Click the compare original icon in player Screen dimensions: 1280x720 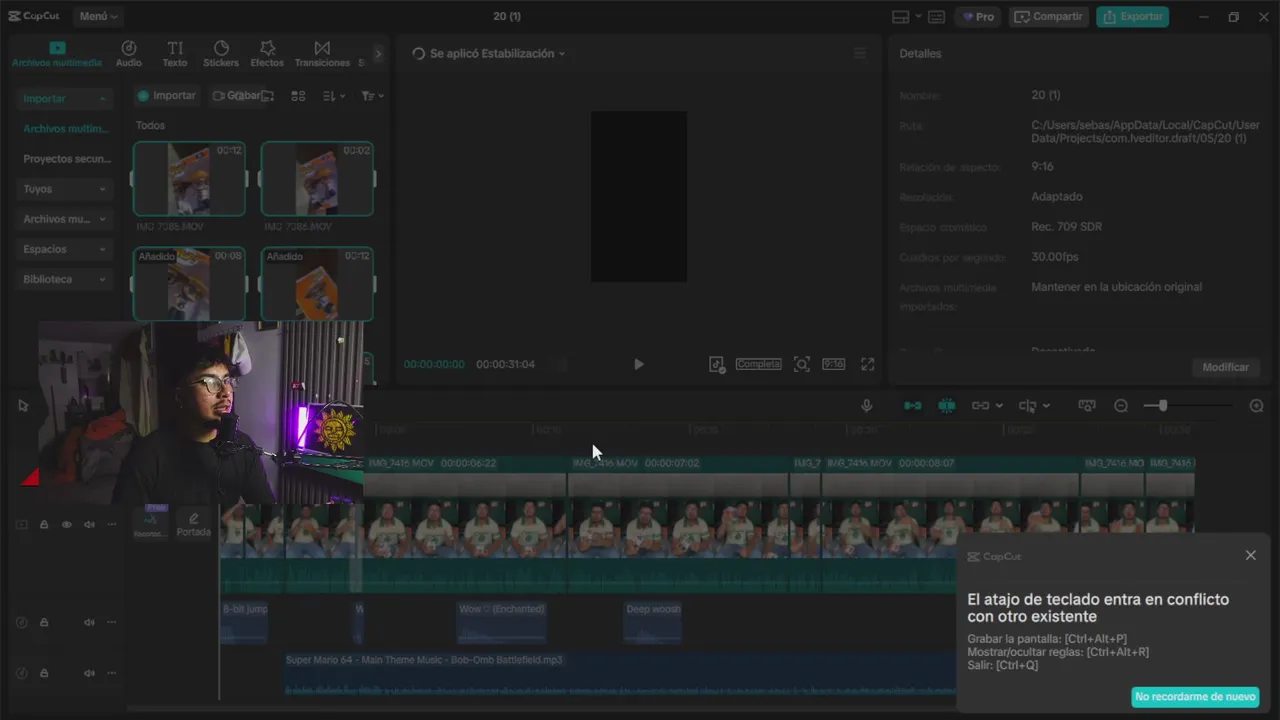pyautogui.click(x=717, y=364)
